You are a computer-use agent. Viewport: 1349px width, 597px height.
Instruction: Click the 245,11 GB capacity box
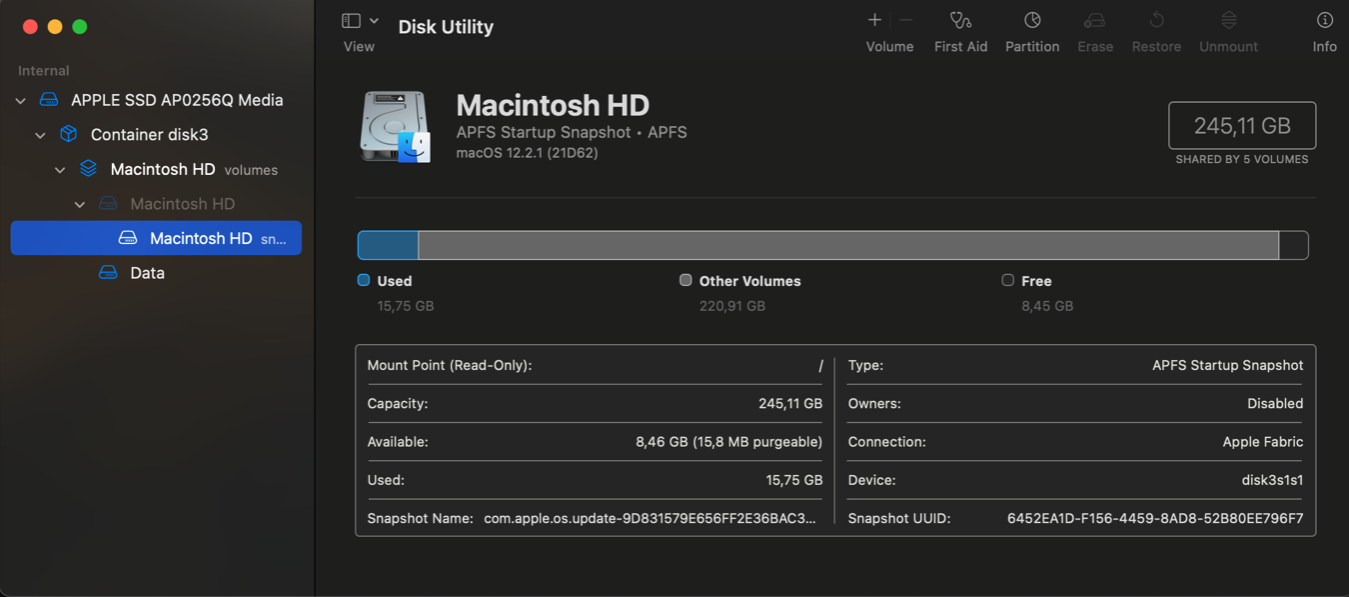coord(1242,126)
